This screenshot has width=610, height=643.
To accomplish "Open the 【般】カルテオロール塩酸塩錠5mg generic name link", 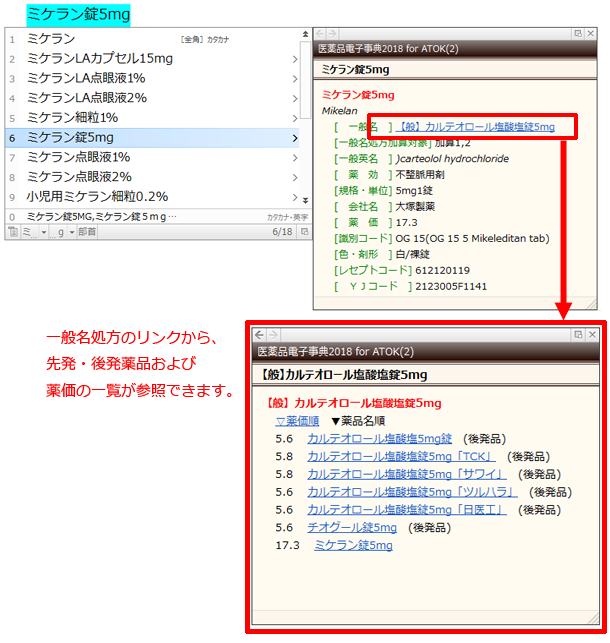I will [x=476, y=127].
